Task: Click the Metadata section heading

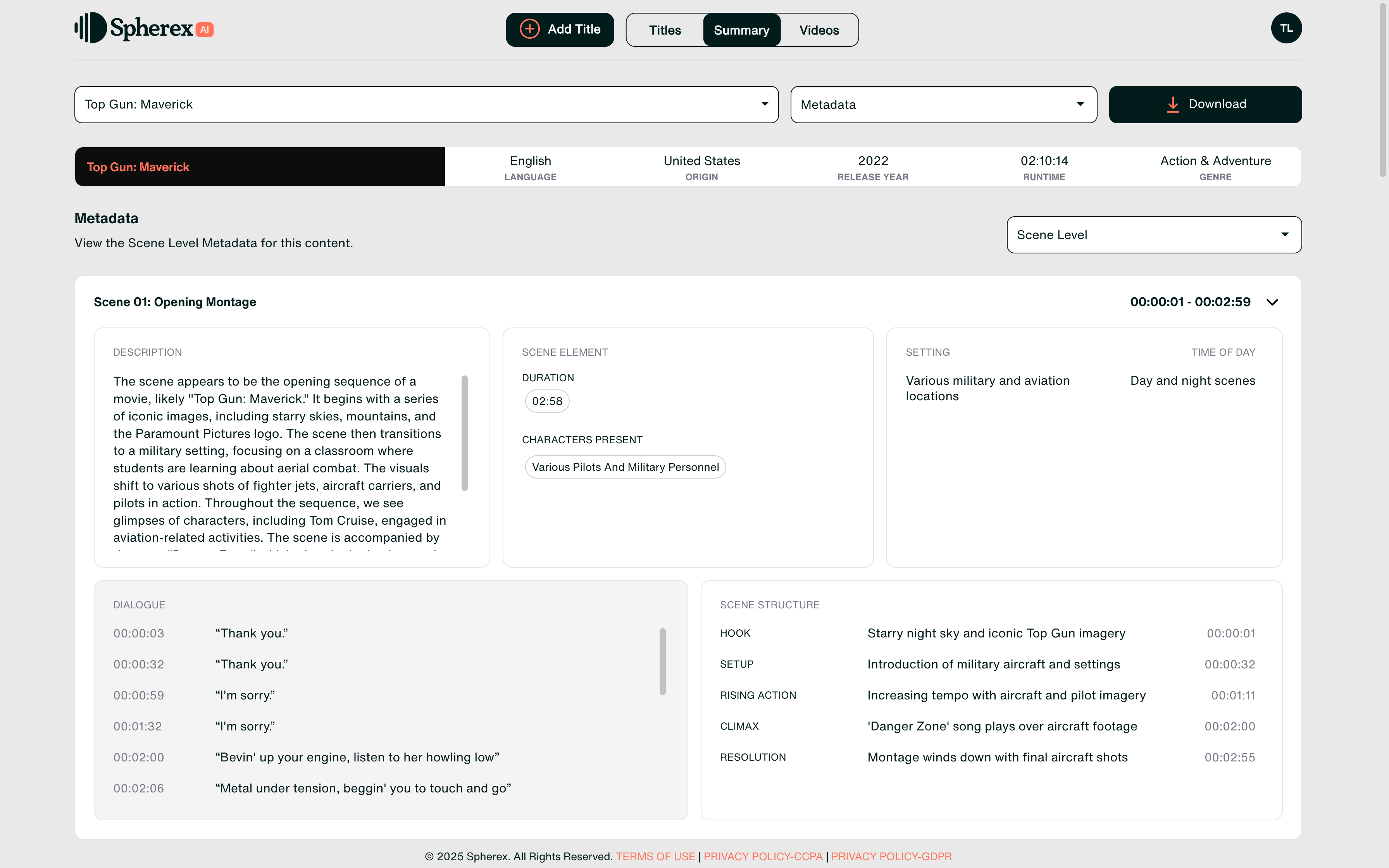Action: click(106, 218)
